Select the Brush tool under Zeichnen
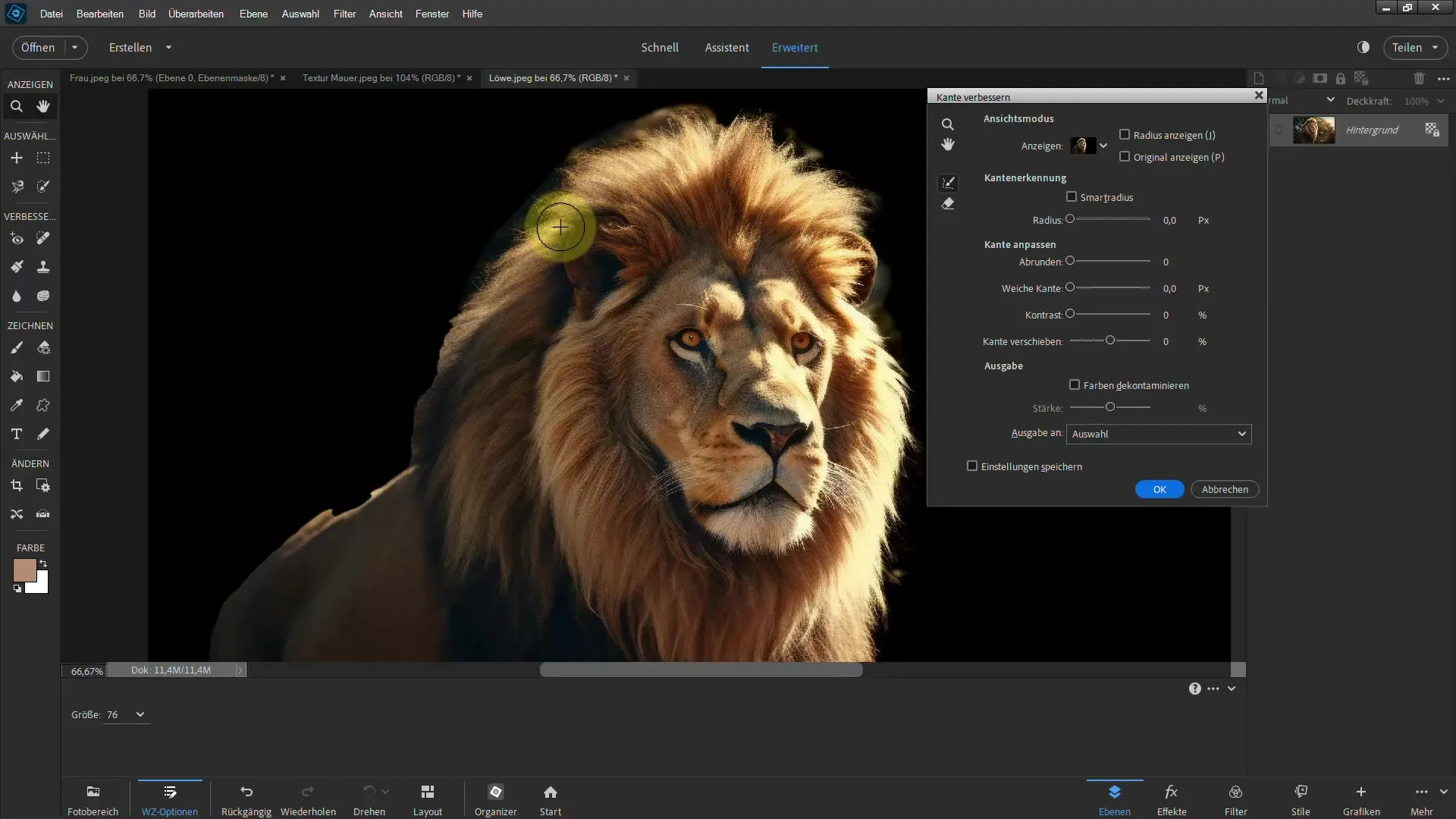The width and height of the screenshot is (1456, 819). pos(17,347)
